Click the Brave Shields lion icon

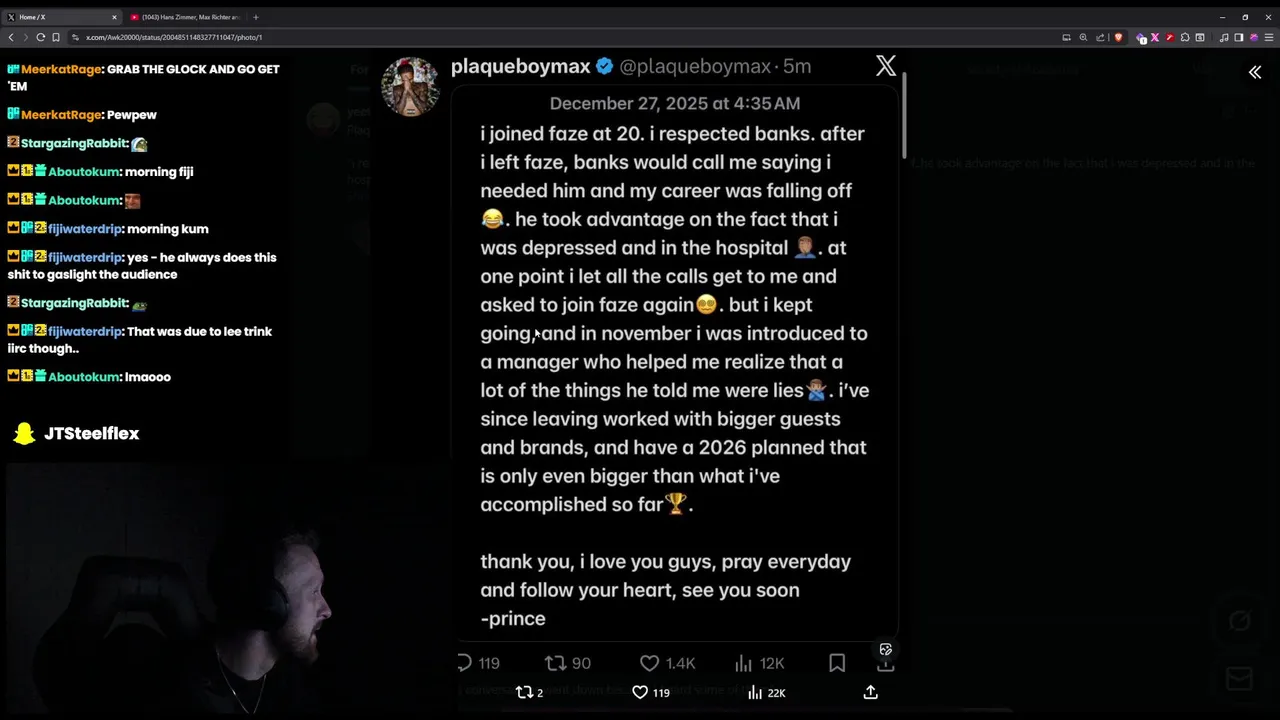[x=1118, y=37]
